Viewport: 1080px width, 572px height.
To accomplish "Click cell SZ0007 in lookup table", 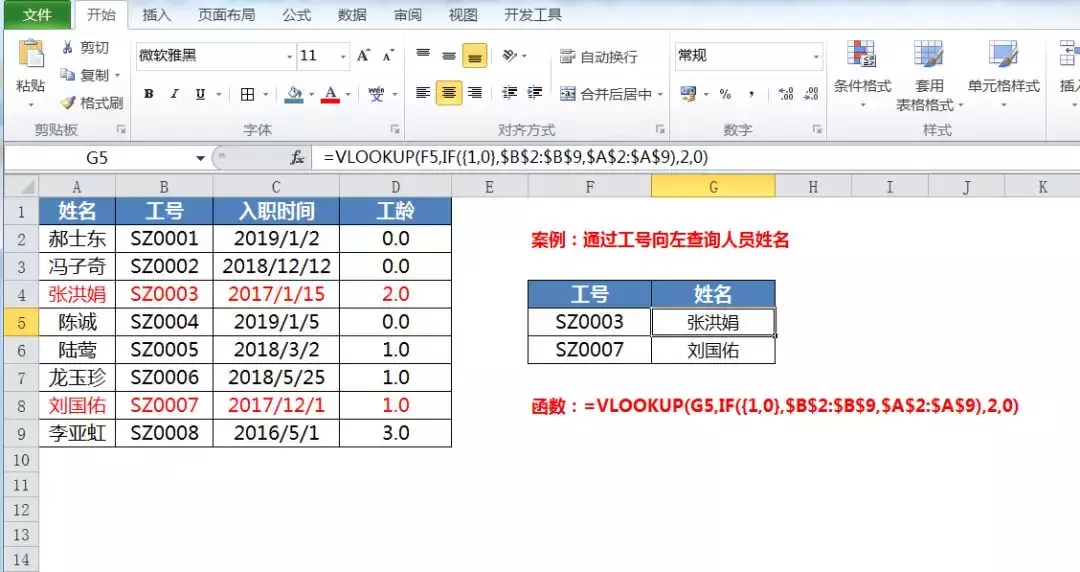I will tap(590, 349).
